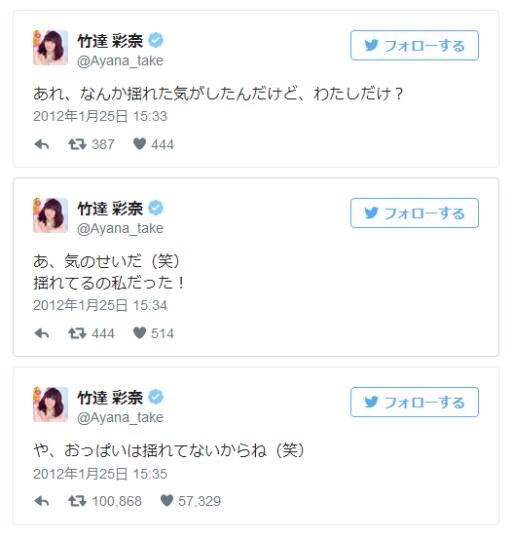The width and height of the screenshot is (513, 540).
Task: Like the tweet with 444 likes
Action: coord(139,144)
